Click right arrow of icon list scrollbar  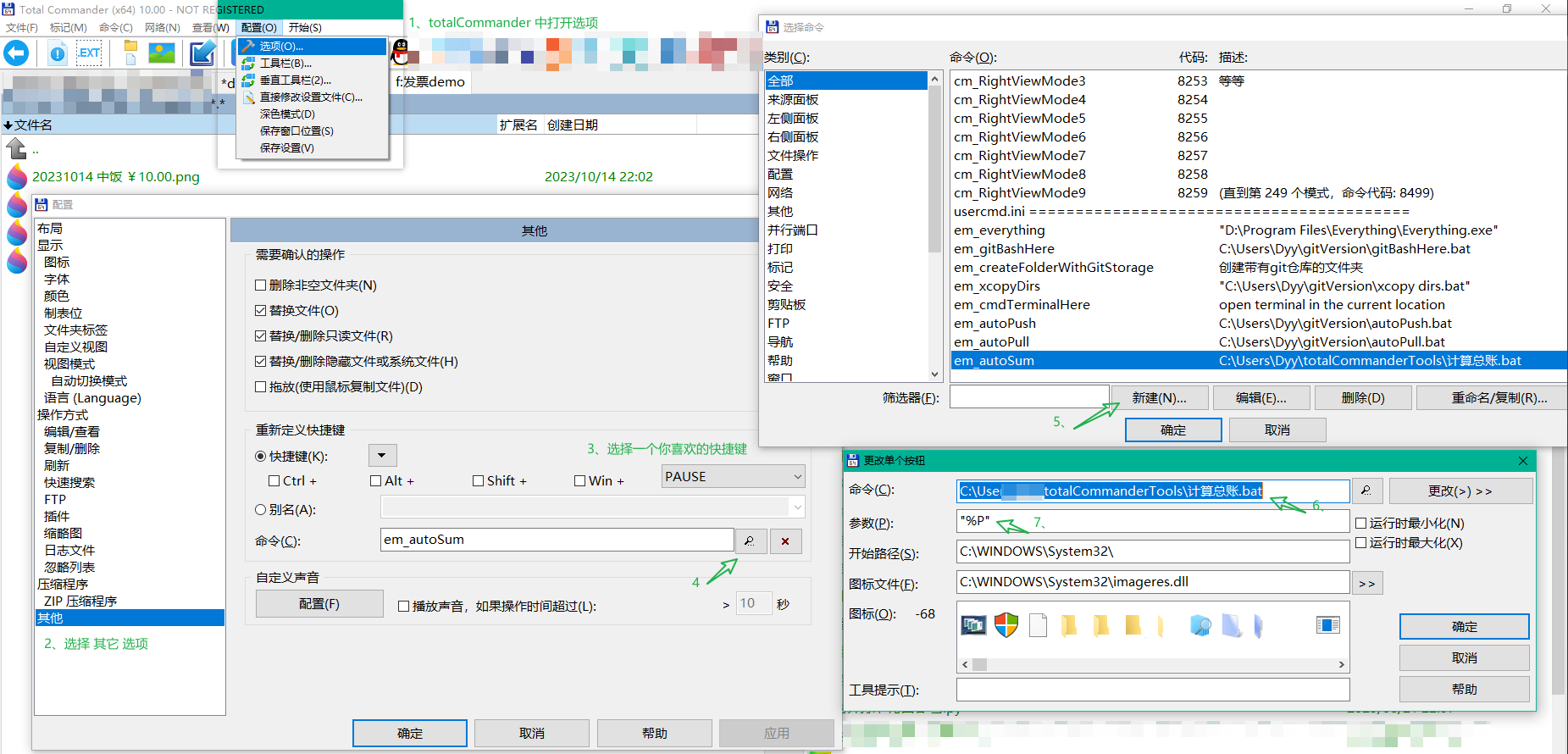pyautogui.click(x=1342, y=664)
